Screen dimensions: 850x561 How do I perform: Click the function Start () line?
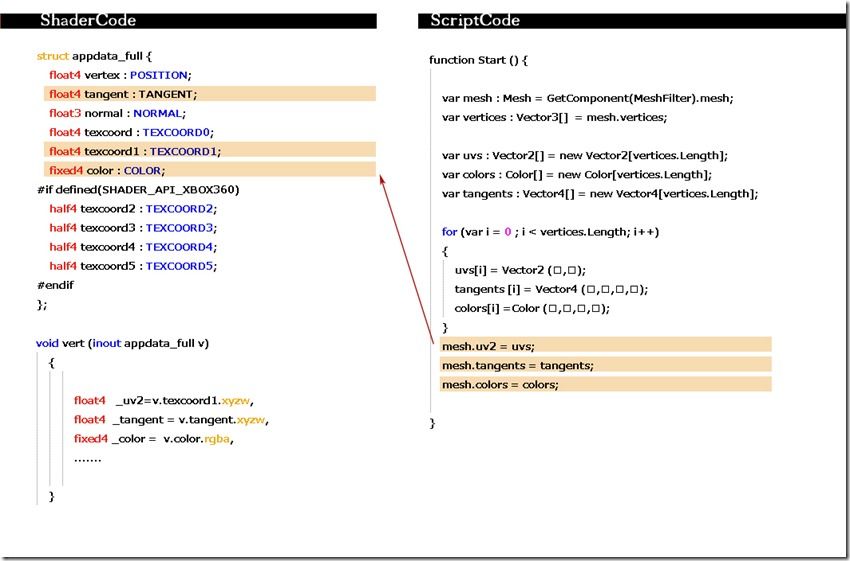(479, 60)
